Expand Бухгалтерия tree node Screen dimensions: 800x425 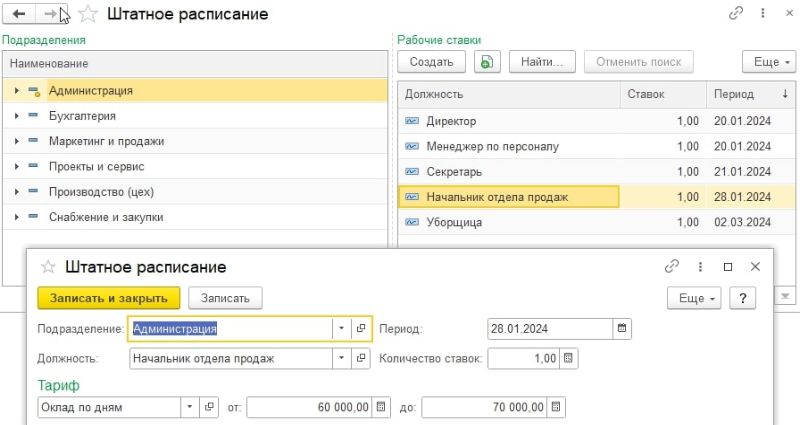pos(17,116)
